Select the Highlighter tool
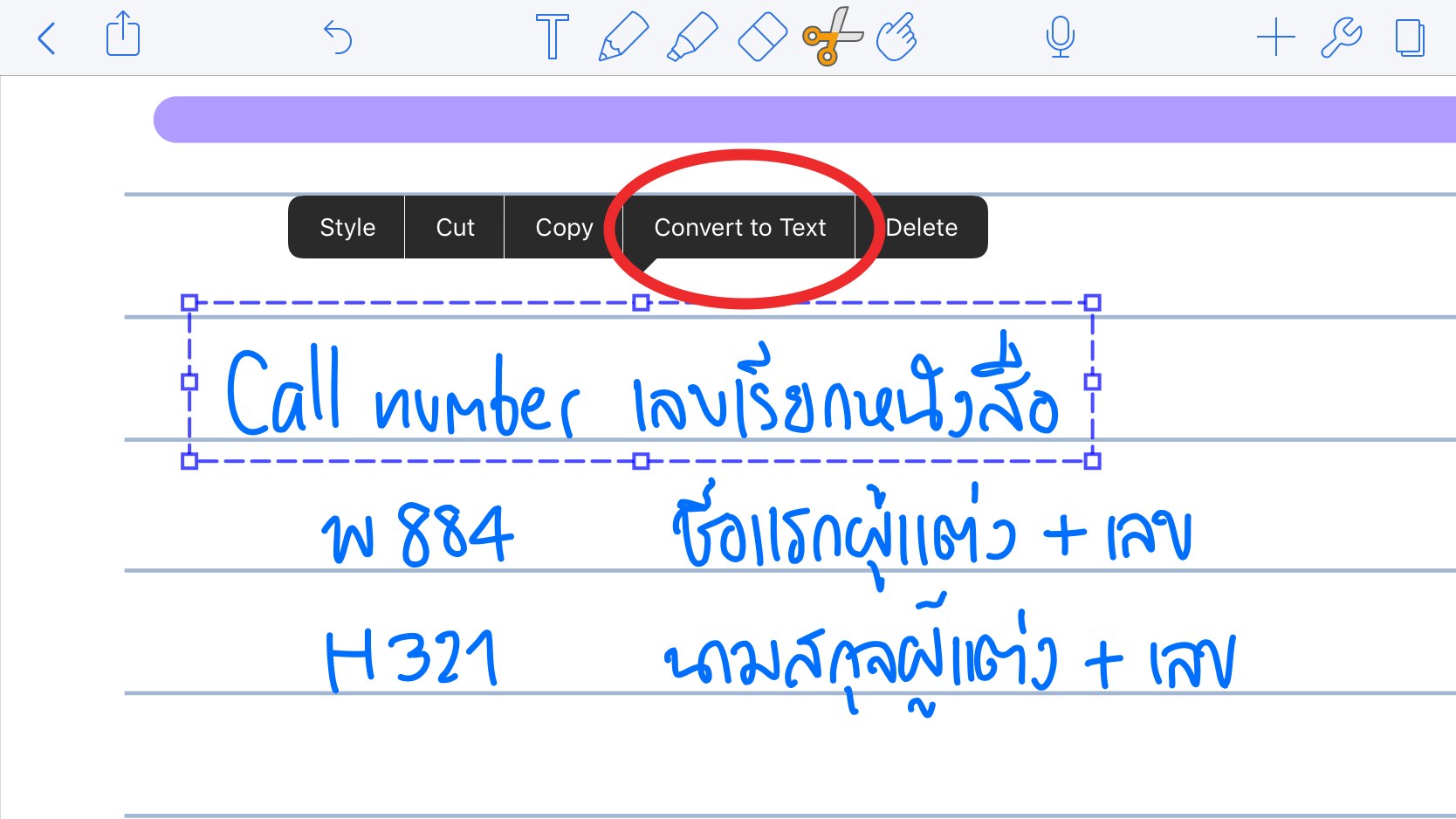Image resolution: width=1456 pixels, height=819 pixels. tap(692, 37)
